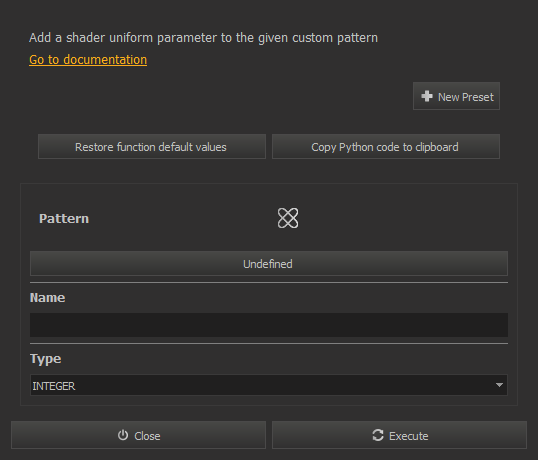Click the New Preset button
Viewport: 538px width, 460px height.
456,96
